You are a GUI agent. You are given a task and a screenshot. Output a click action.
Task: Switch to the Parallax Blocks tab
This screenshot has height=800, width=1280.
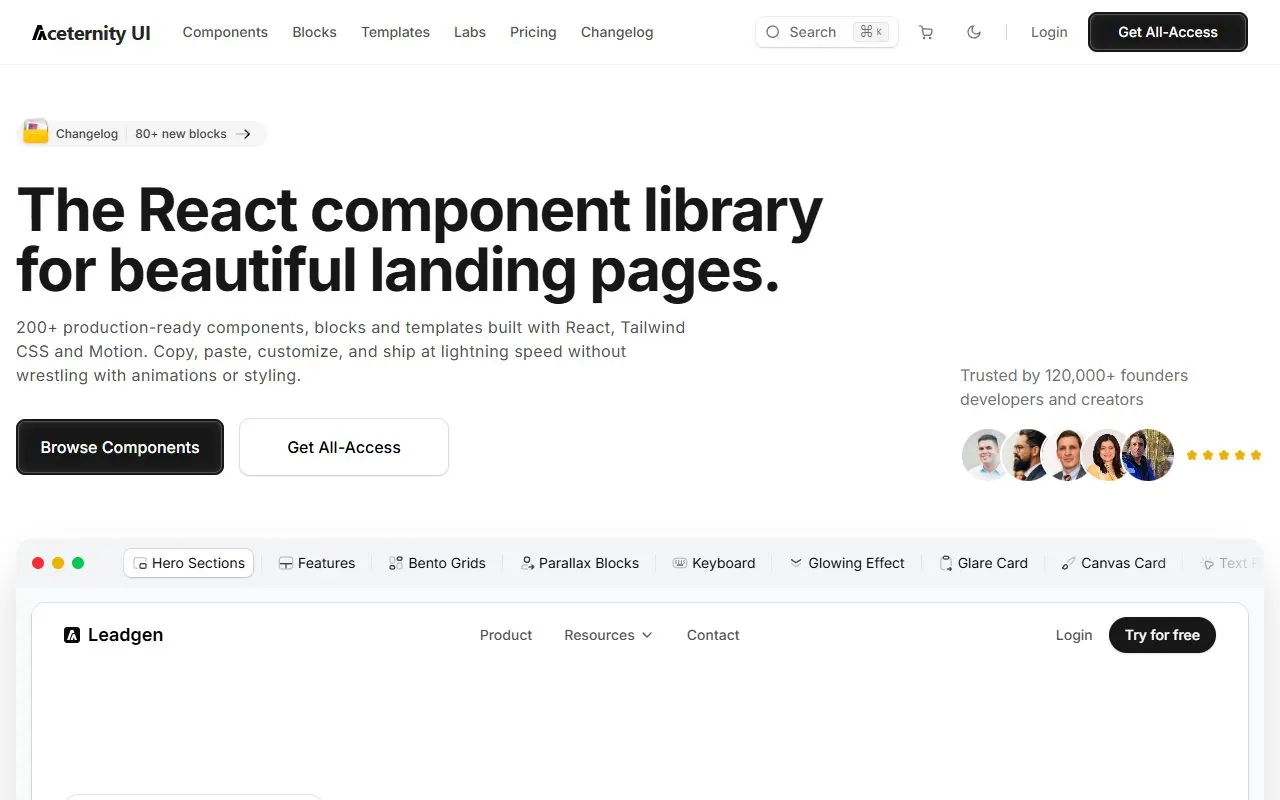coord(580,563)
